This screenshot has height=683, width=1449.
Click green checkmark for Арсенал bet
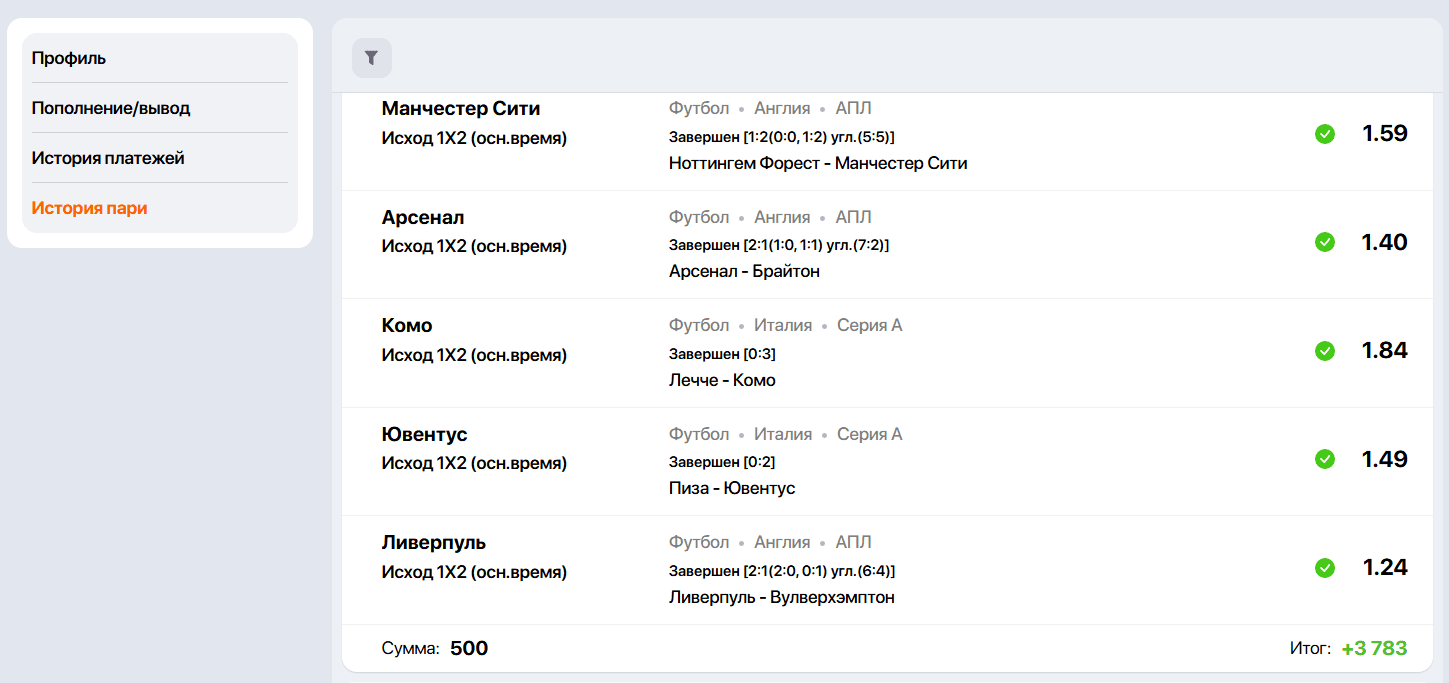(x=1325, y=242)
